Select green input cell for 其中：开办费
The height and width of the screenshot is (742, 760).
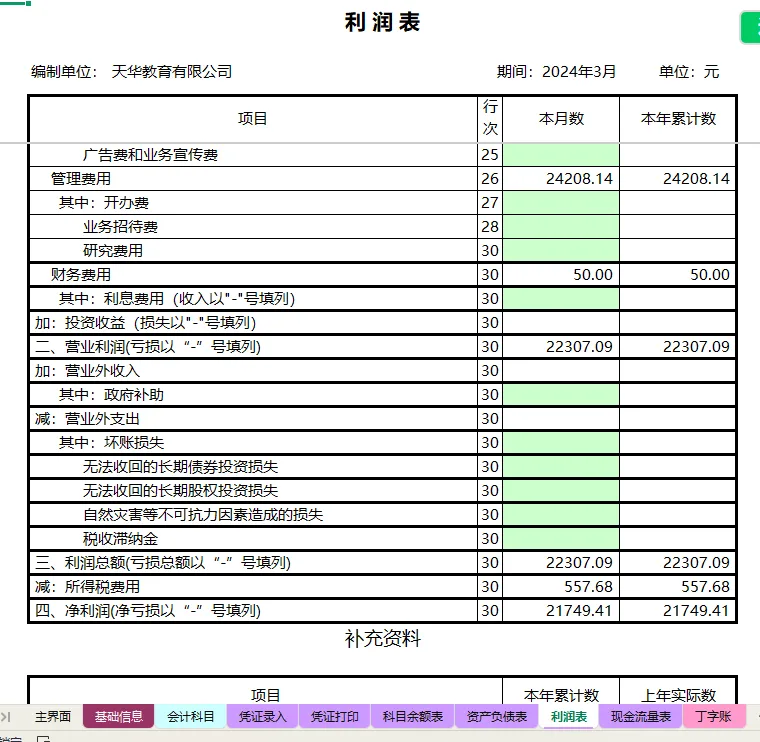coord(561,203)
